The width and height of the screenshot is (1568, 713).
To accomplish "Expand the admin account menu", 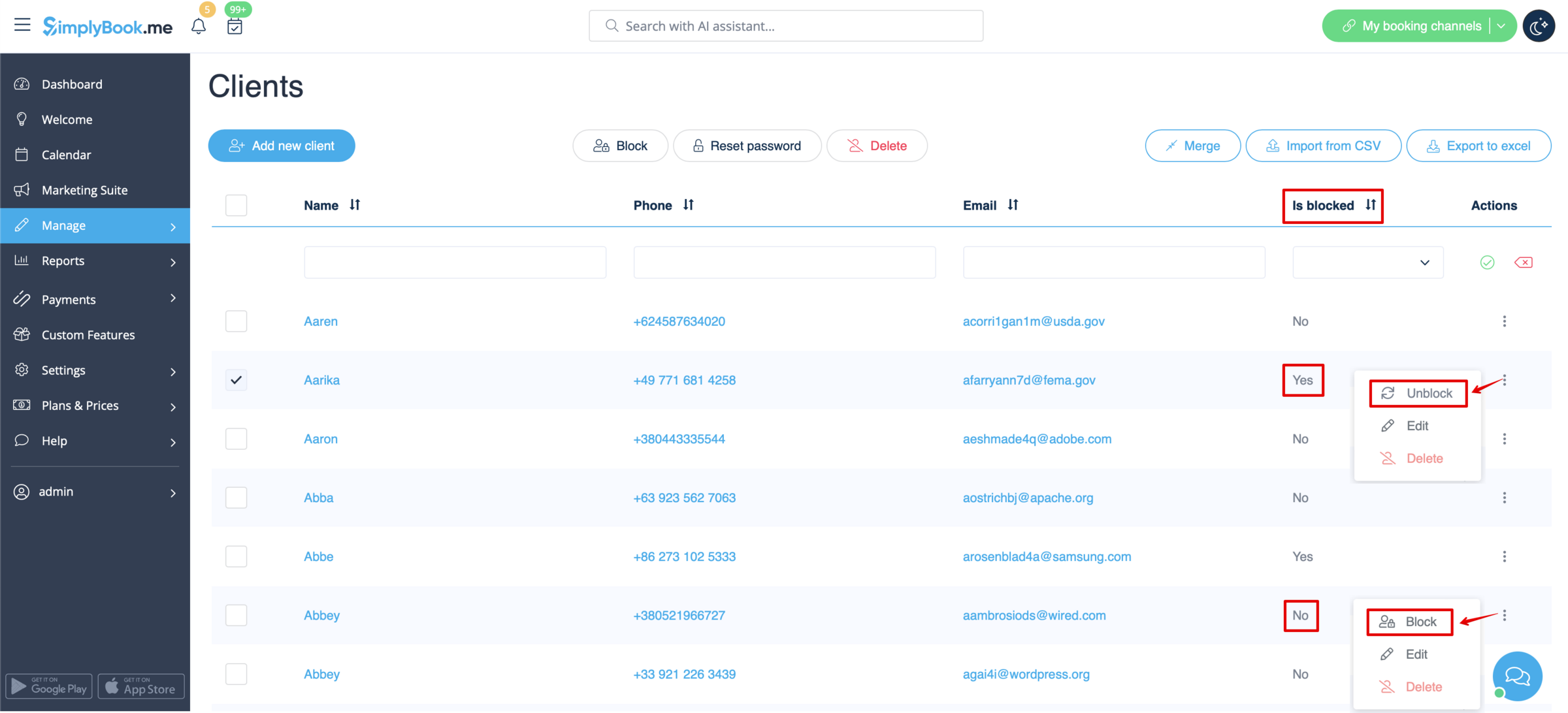I will pos(95,492).
